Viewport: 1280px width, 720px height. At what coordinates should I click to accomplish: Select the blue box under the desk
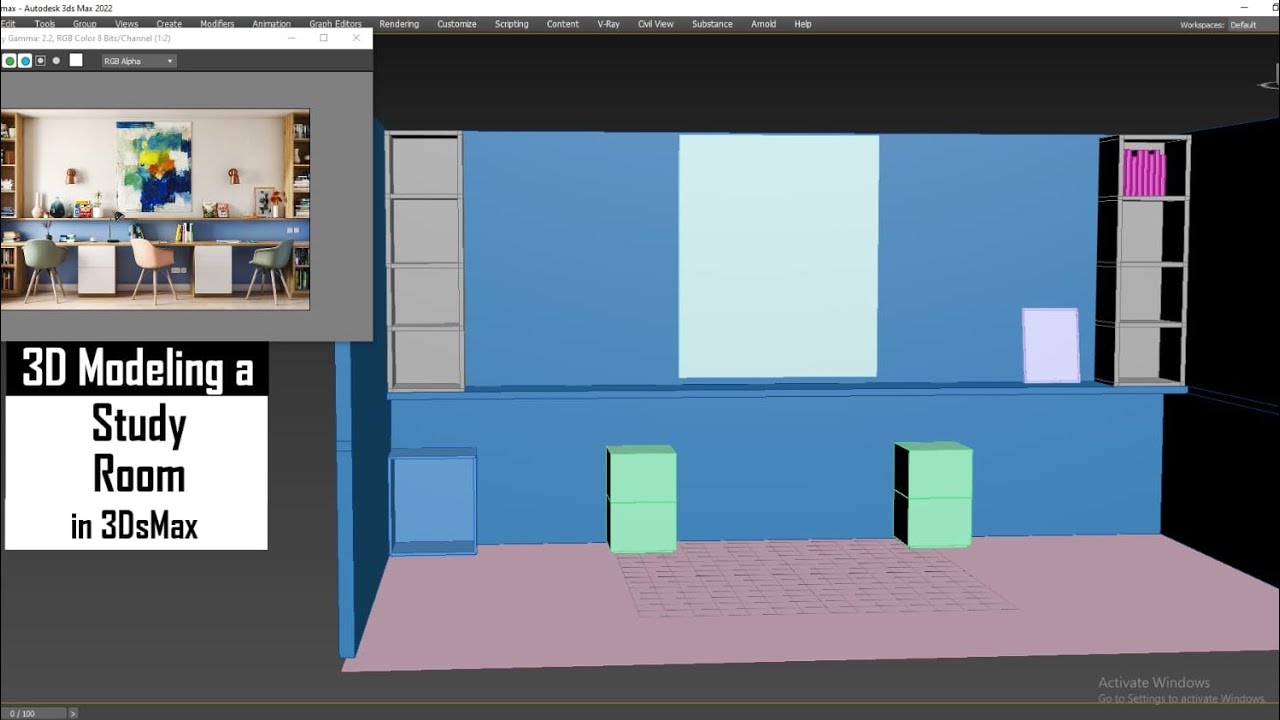click(433, 501)
